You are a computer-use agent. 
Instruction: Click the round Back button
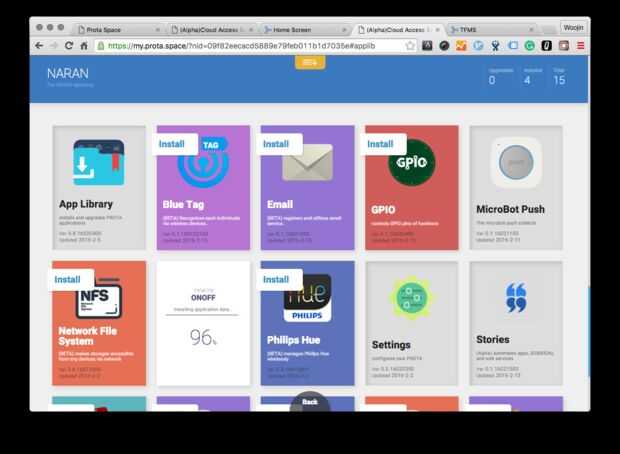point(310,402)
